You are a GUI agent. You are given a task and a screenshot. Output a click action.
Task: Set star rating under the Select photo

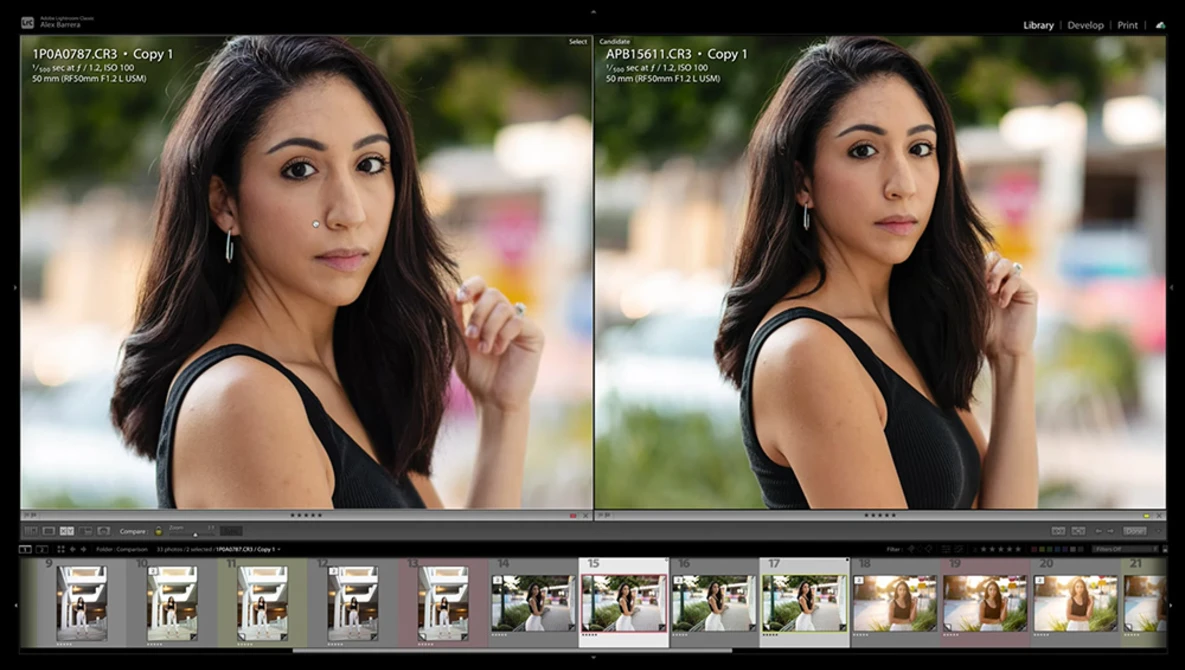point(306,515)
